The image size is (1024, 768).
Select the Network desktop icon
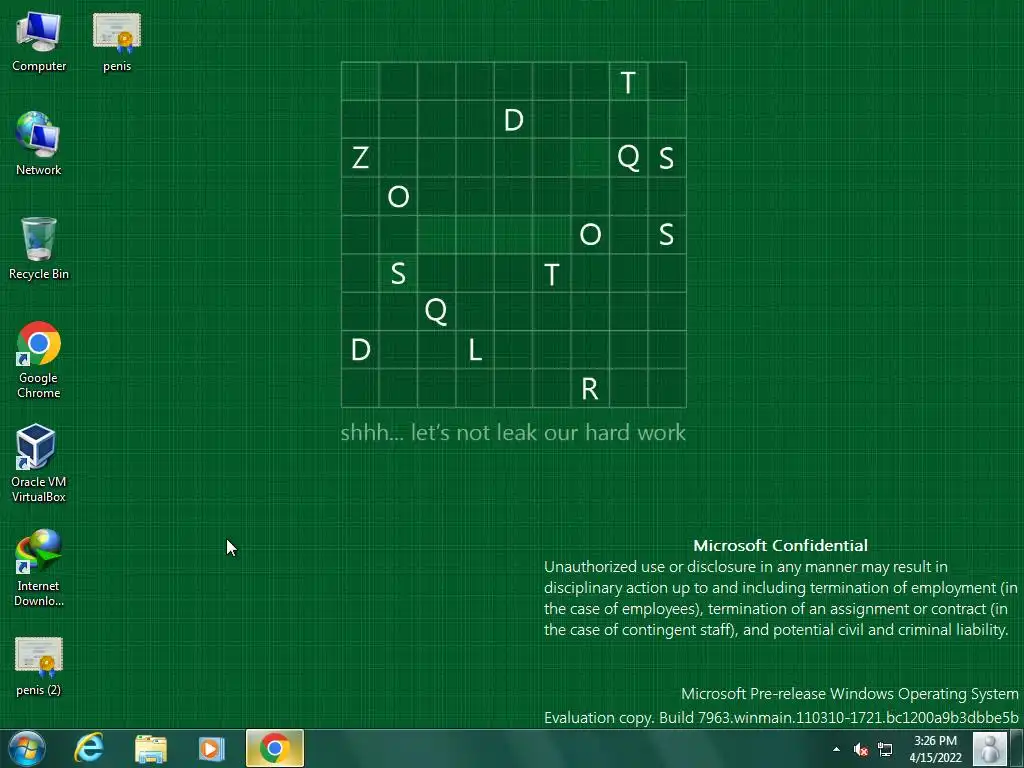tap(39, 144)
